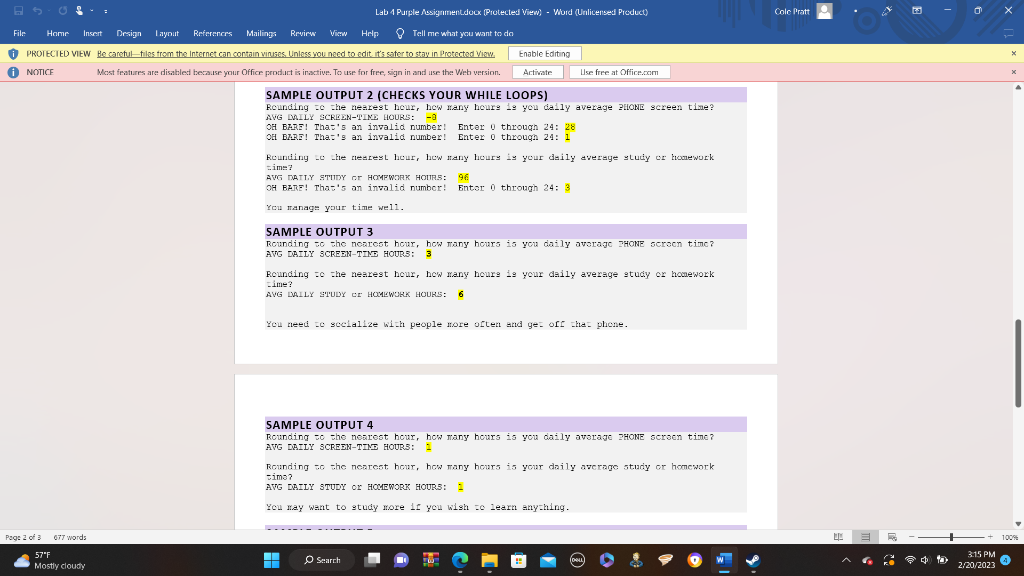This screenshot has height=576, width=1024.
Task: Open Microsoft Store from taskbar
Action: point(519,560)
